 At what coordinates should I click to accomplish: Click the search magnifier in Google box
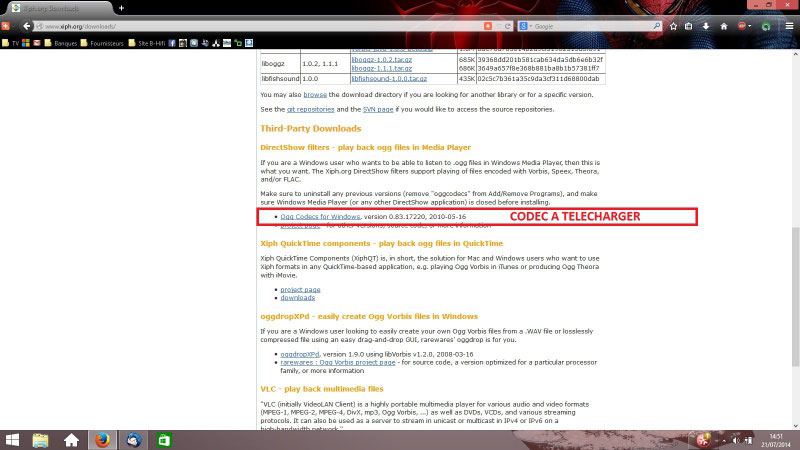[656, 26]
